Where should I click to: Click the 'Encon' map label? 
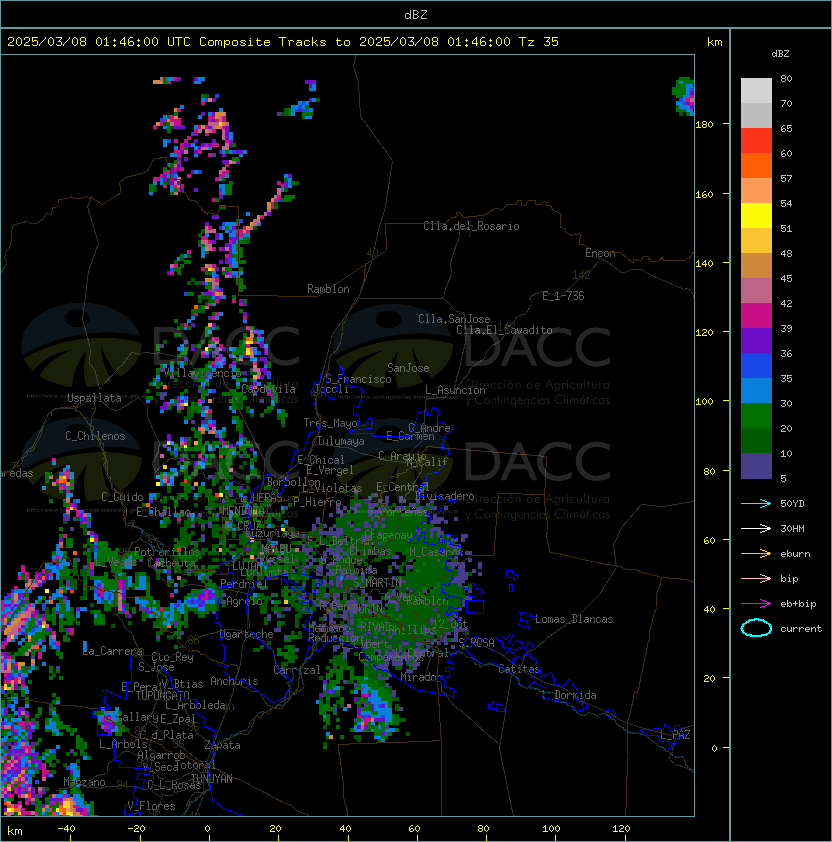pos(600,253)
